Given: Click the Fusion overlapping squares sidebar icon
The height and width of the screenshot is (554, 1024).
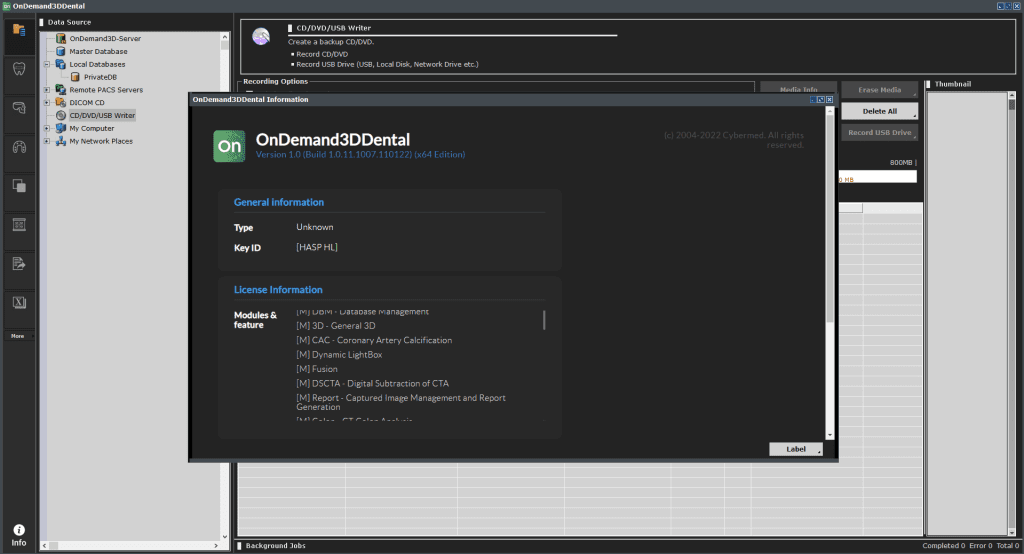Looking at the screenshot, I should [18, 186].
